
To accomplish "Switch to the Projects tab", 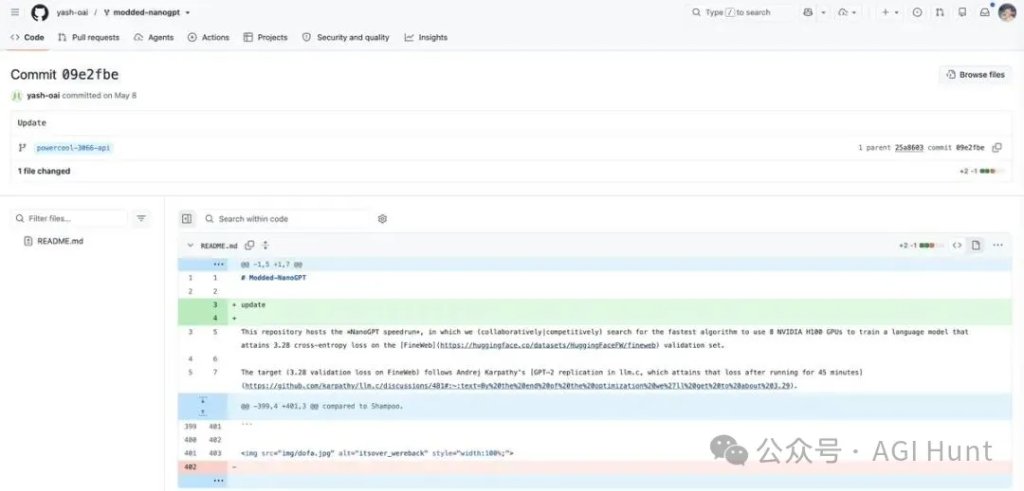I will [x=265, y=37].
